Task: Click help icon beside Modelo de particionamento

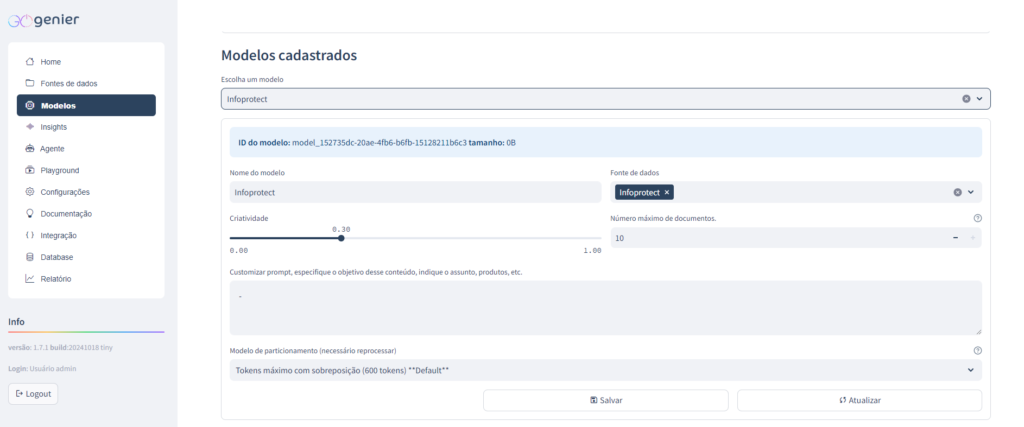Action: point(977,351)
